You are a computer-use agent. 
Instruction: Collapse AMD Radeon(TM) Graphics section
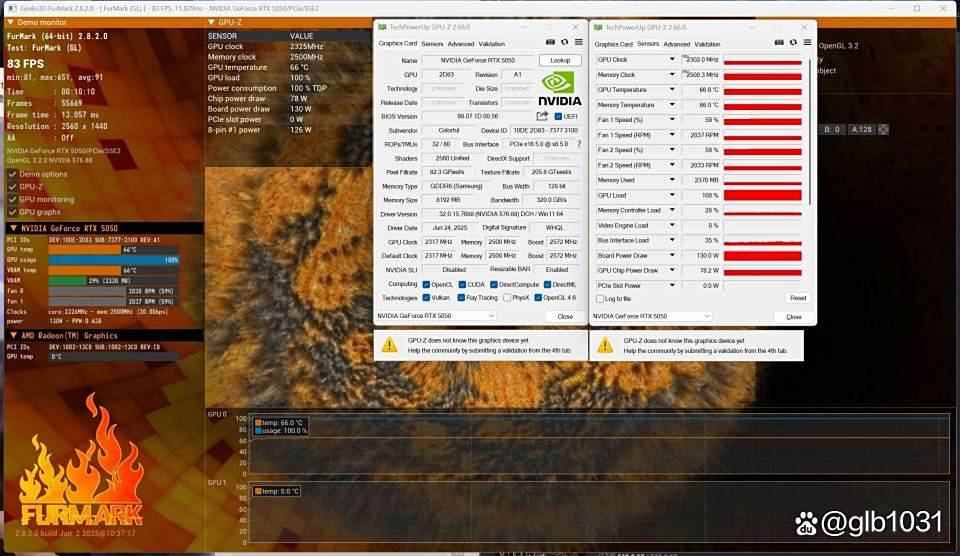13,336
